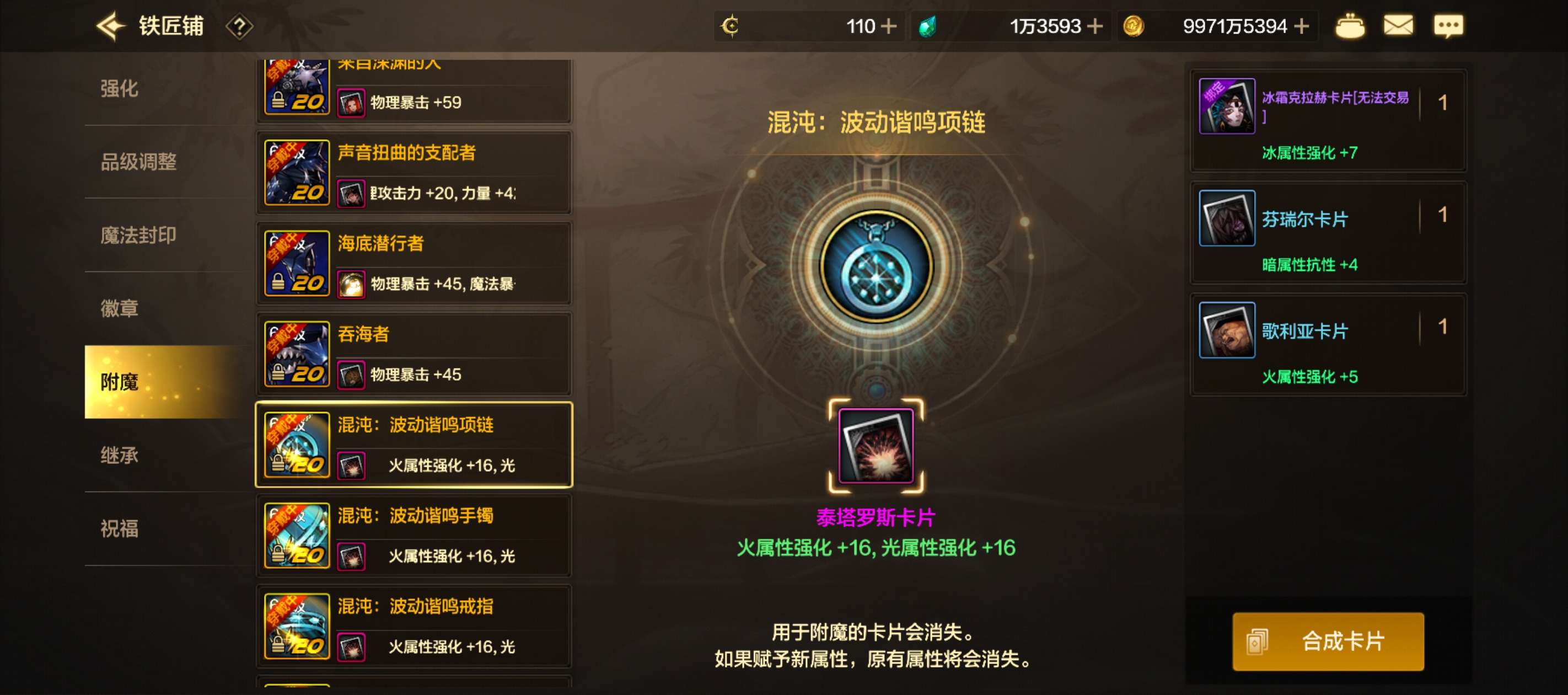Click the 合成卡片 button
Viewport: 1568px width, 695px height.
click(x=1328, y=641)
